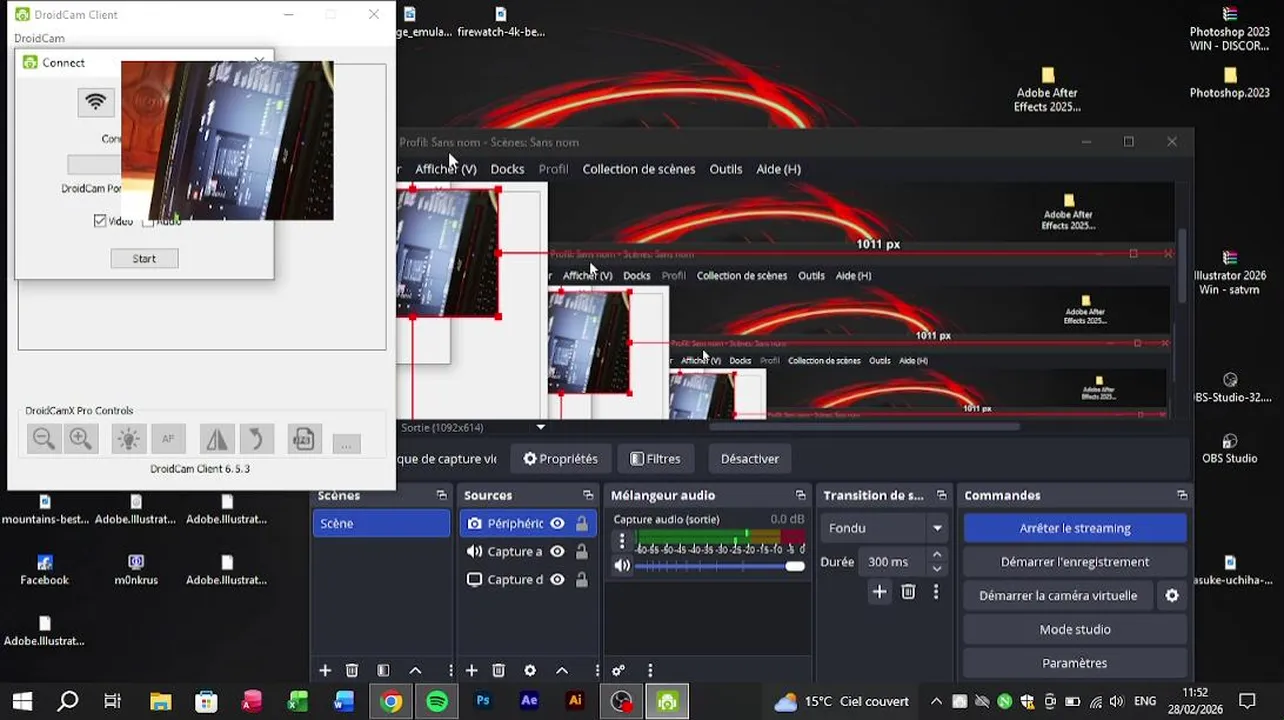Click Arrêter le streaming button
The image size is (1284, 720).
pos(1075,528)
